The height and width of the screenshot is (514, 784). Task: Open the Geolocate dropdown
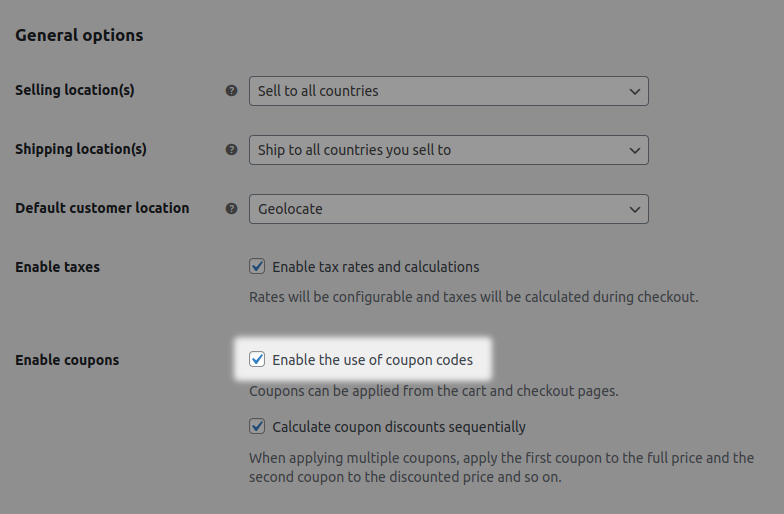[x=448, y=209]
